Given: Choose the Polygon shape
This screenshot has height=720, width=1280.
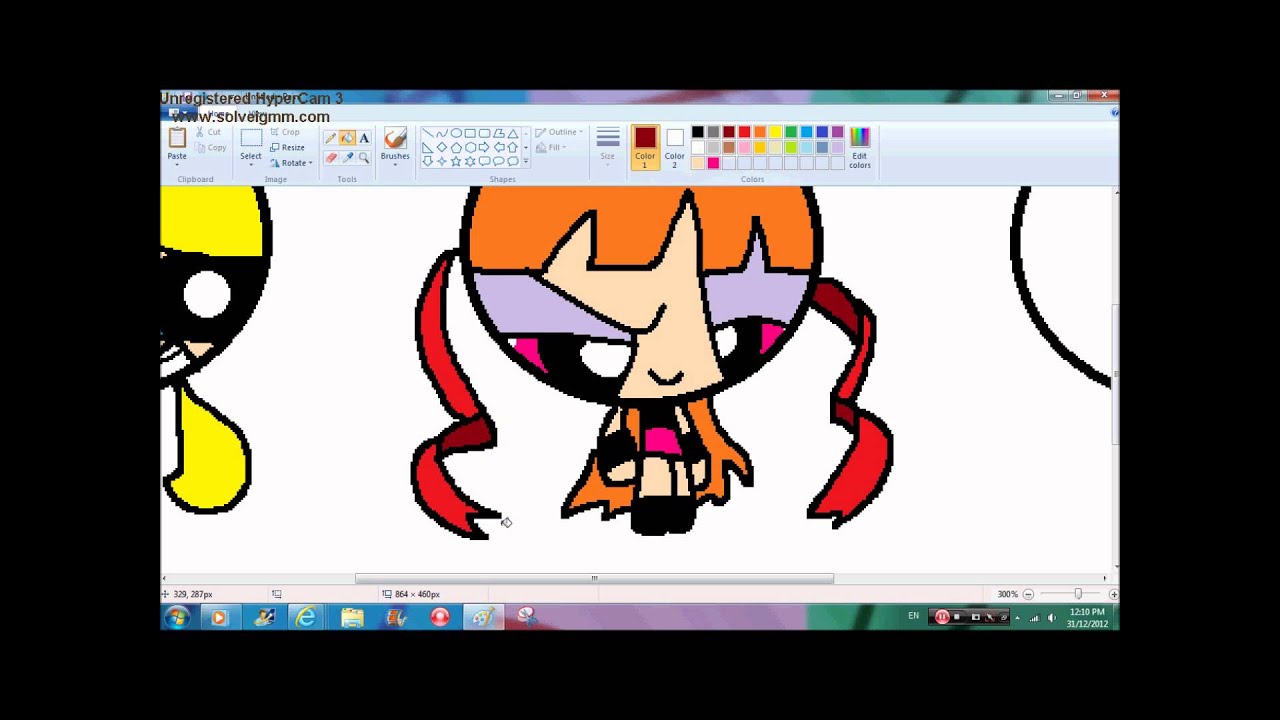Looking at the screenshot, I should [498, 133].
